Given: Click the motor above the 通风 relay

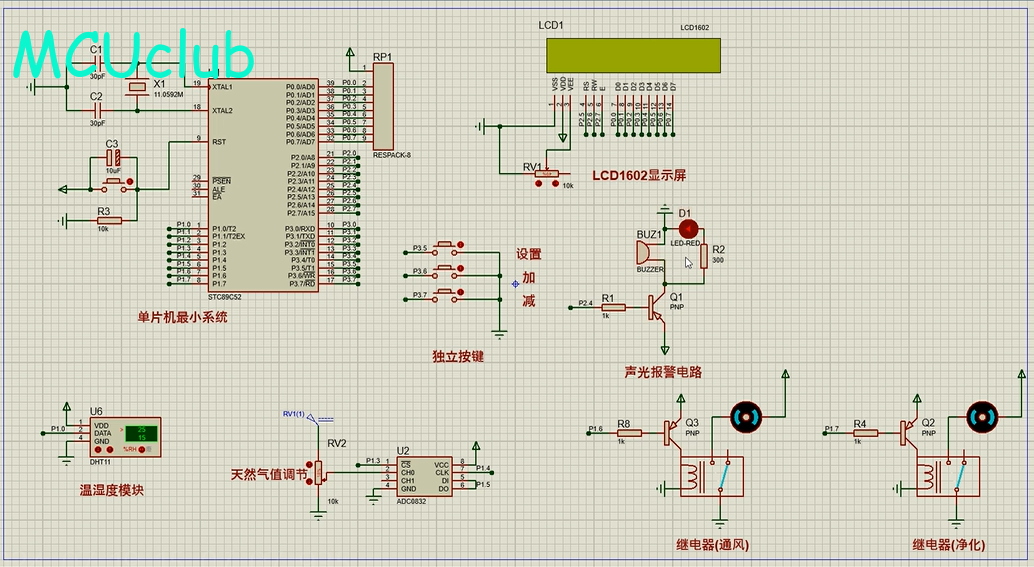Looking at the screenshot, I should (744, 416).
